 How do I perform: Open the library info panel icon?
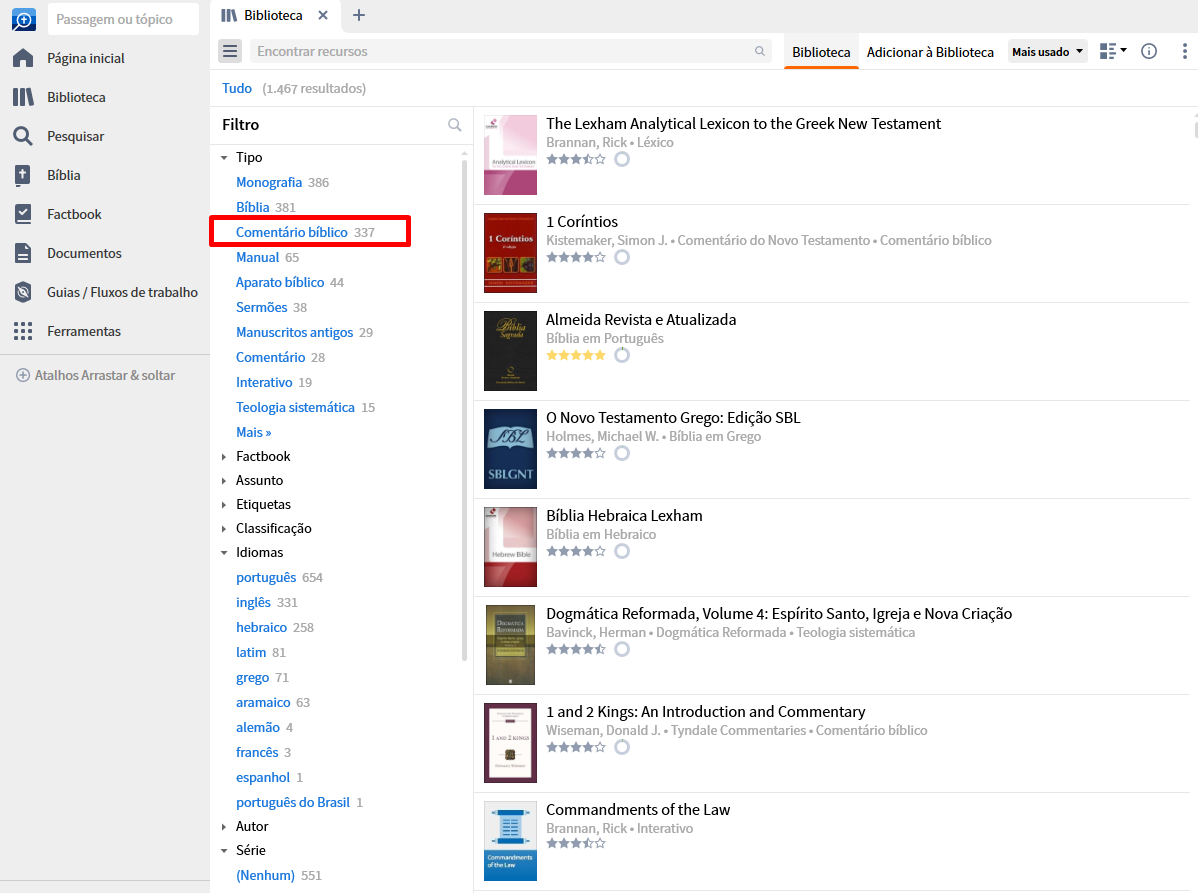[1149, 51]
